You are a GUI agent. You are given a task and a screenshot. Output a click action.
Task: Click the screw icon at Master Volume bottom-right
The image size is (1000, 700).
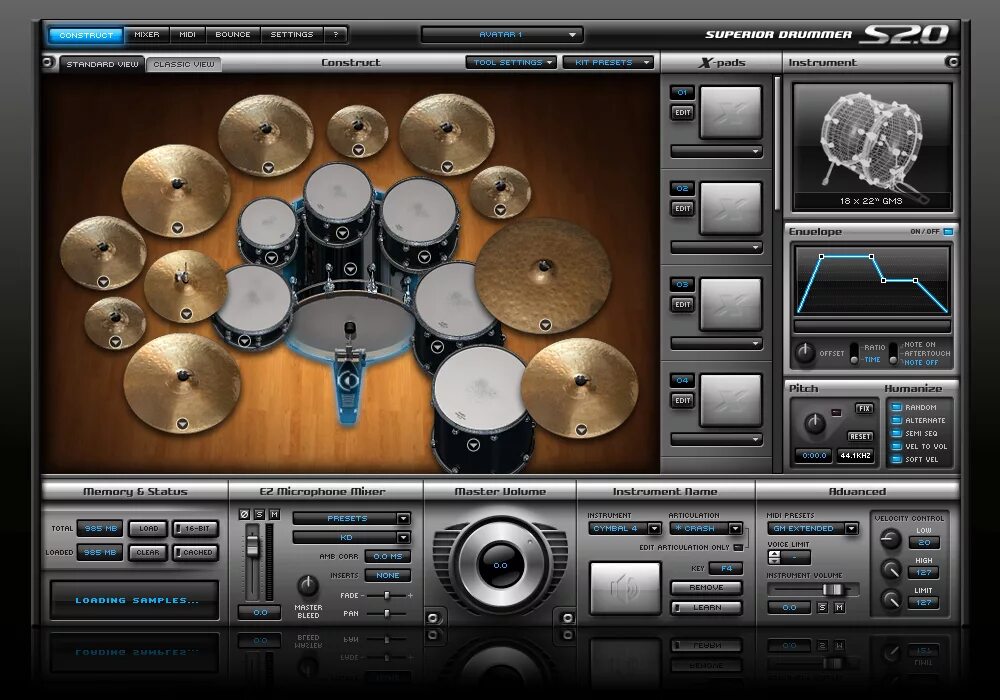567,618
